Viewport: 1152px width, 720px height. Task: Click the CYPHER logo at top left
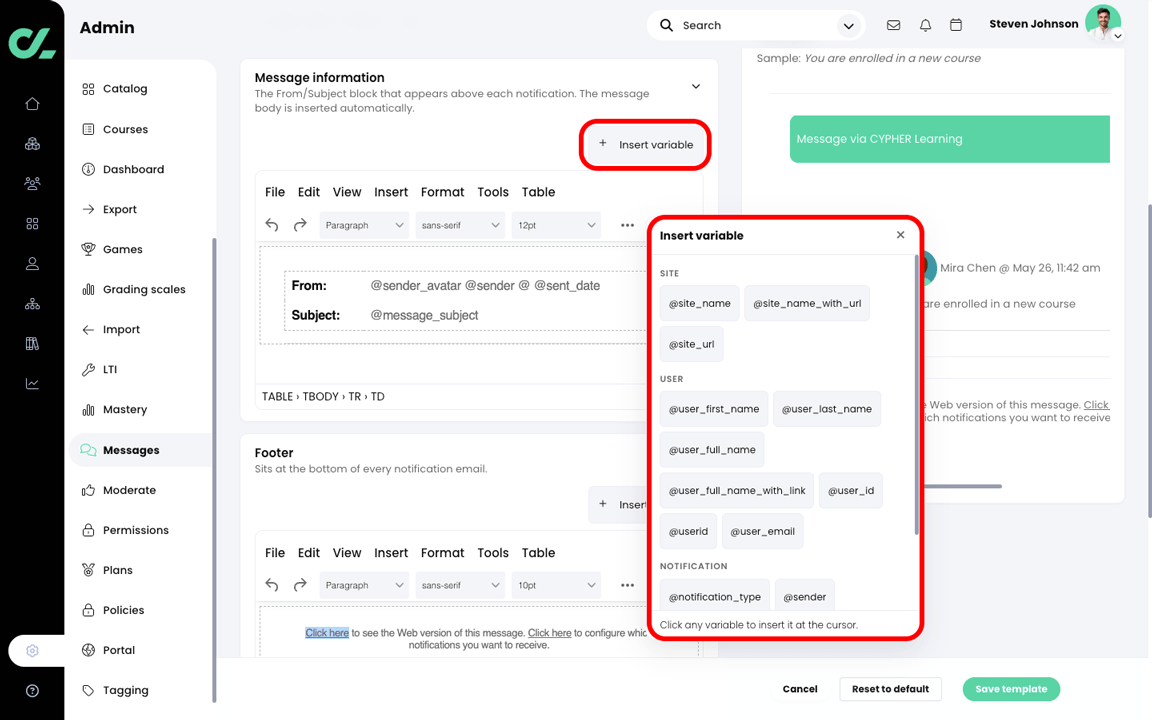point(32,43)
